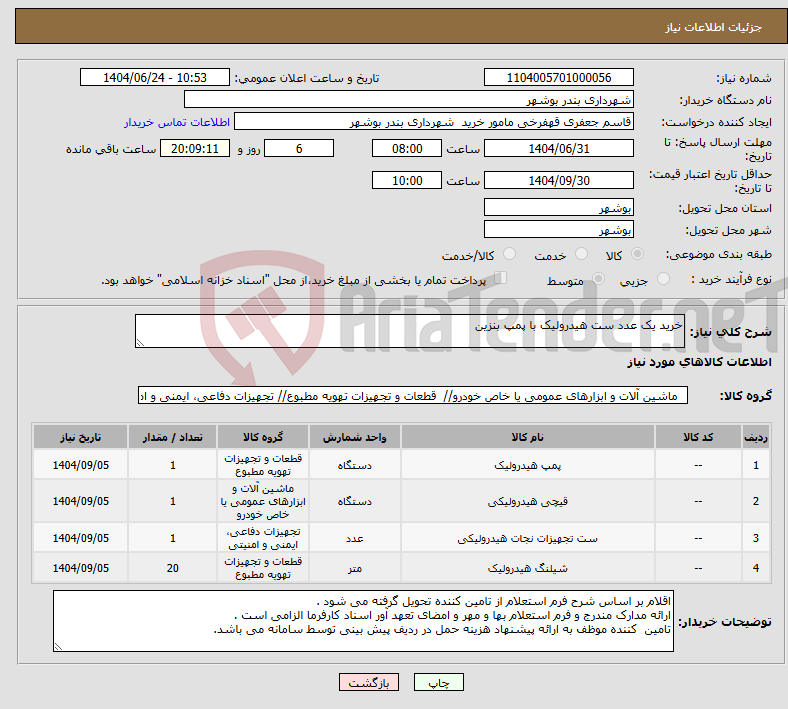Viewport: 788px width, 709px height.
Task: Click the شماره نیاز field 1104005701000056
Action: (x=559, y=78)
